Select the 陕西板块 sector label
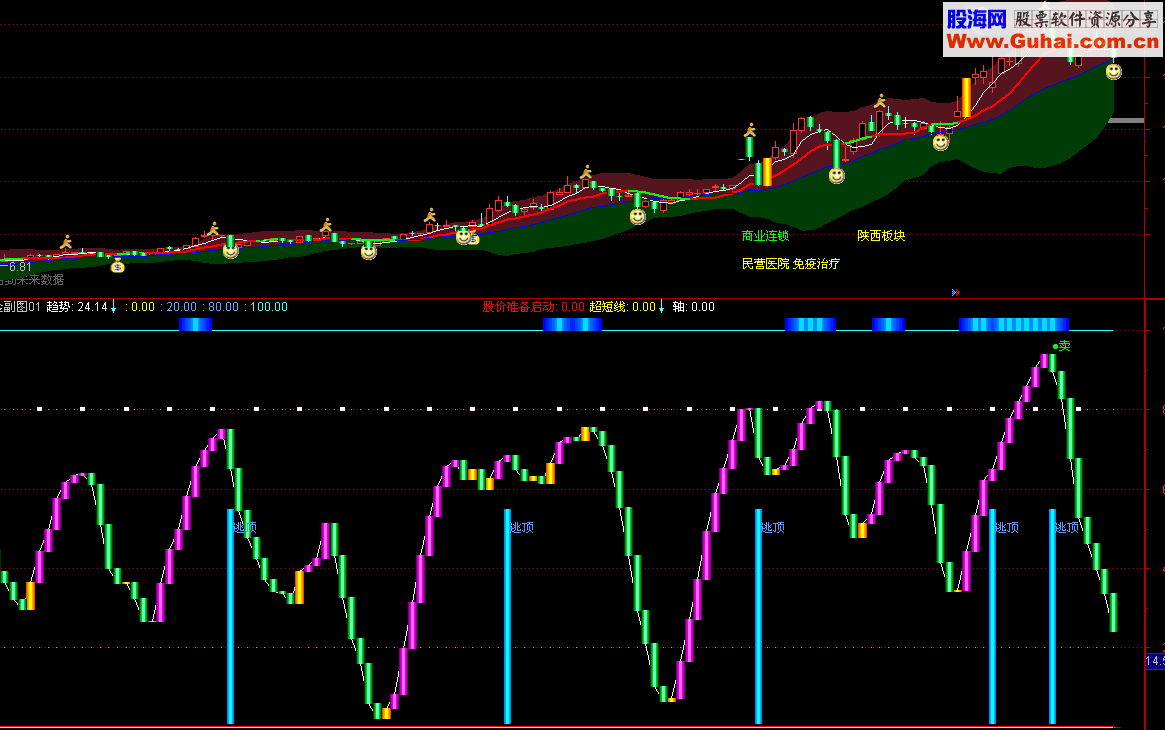 coord(881,235)
